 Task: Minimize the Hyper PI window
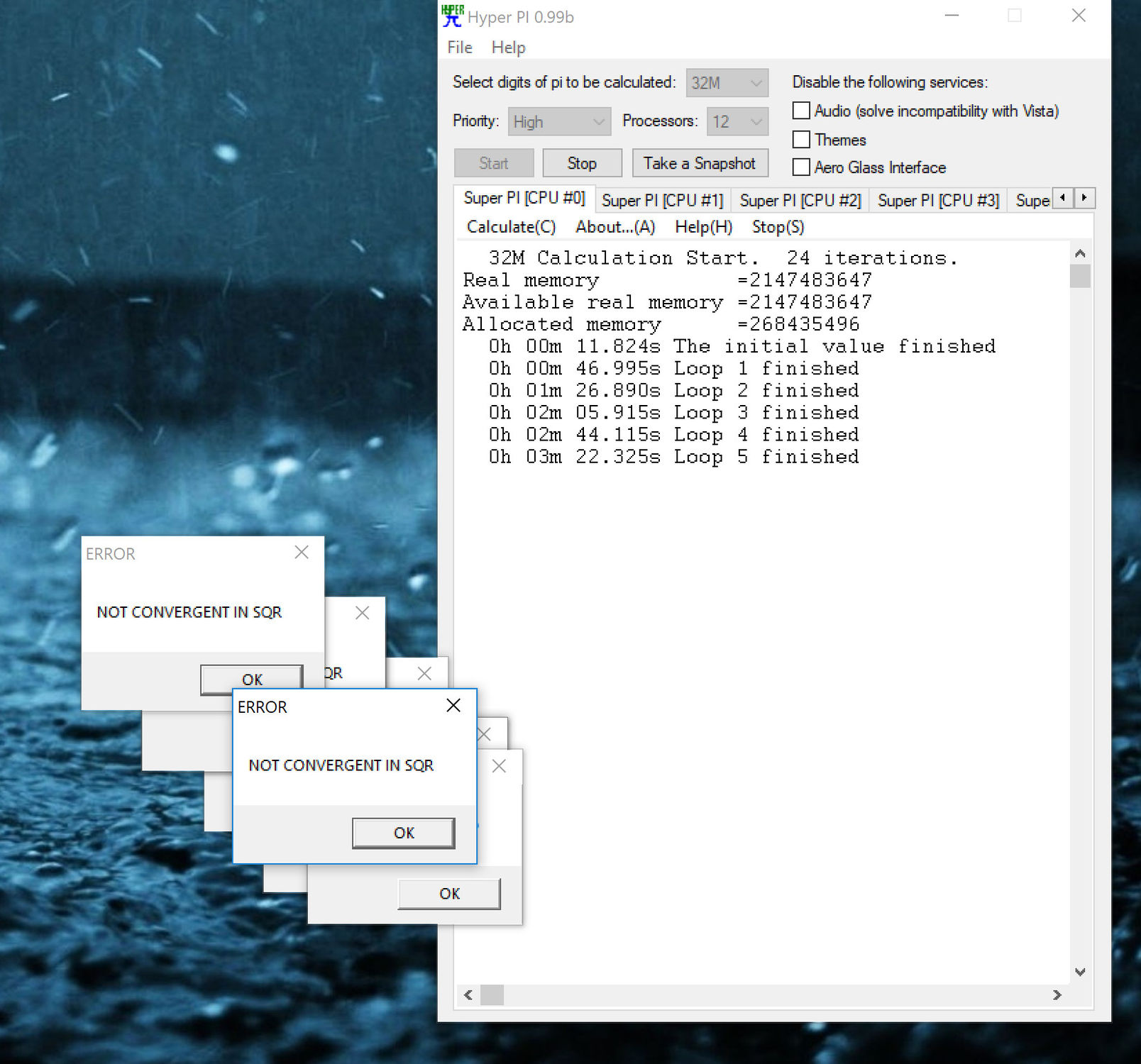pos(952,16)
